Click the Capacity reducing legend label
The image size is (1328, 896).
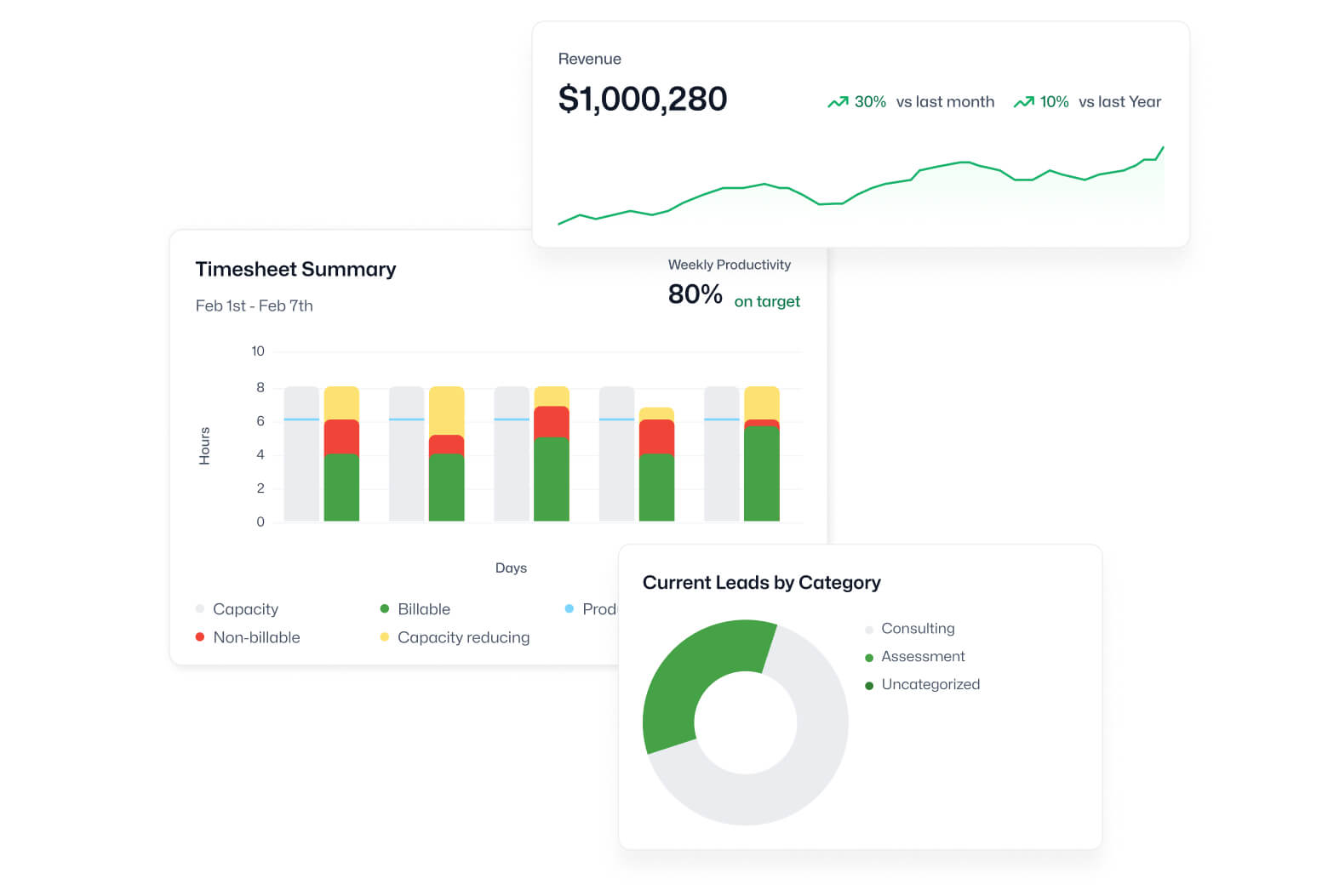pyautogui.click(x=463, y=637)
